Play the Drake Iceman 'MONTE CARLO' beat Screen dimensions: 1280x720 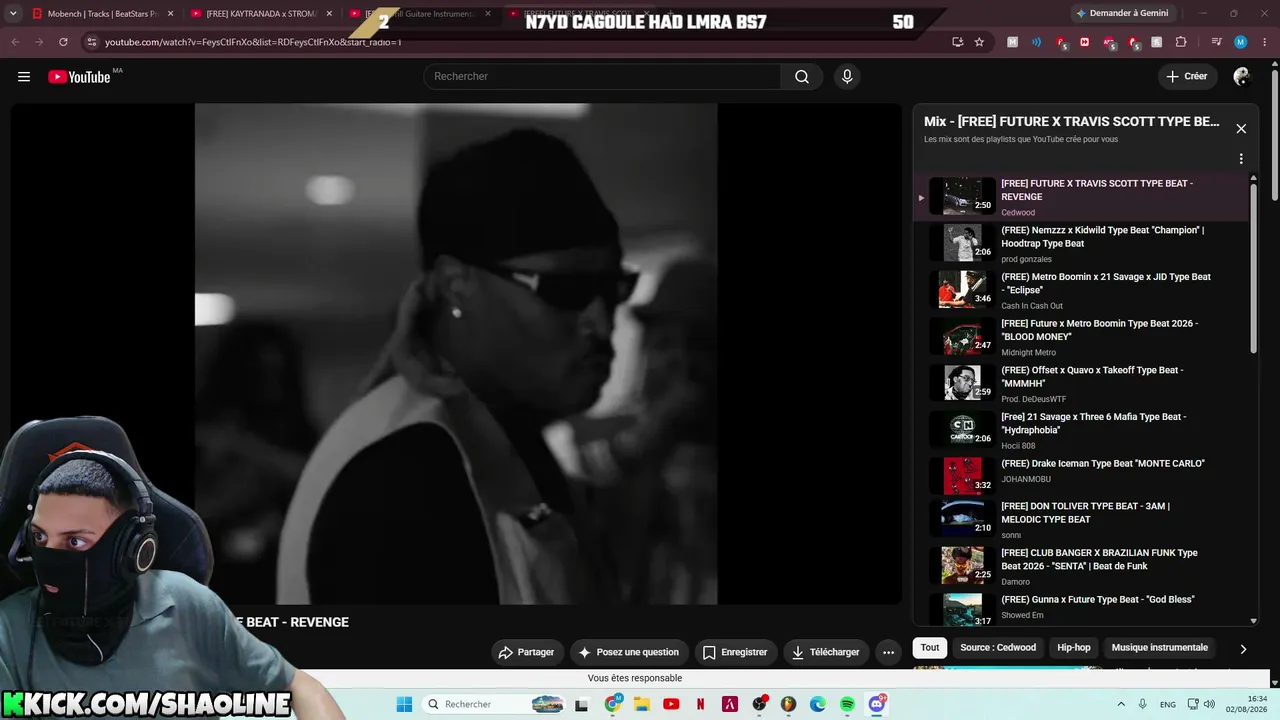tap(1082, 477)
